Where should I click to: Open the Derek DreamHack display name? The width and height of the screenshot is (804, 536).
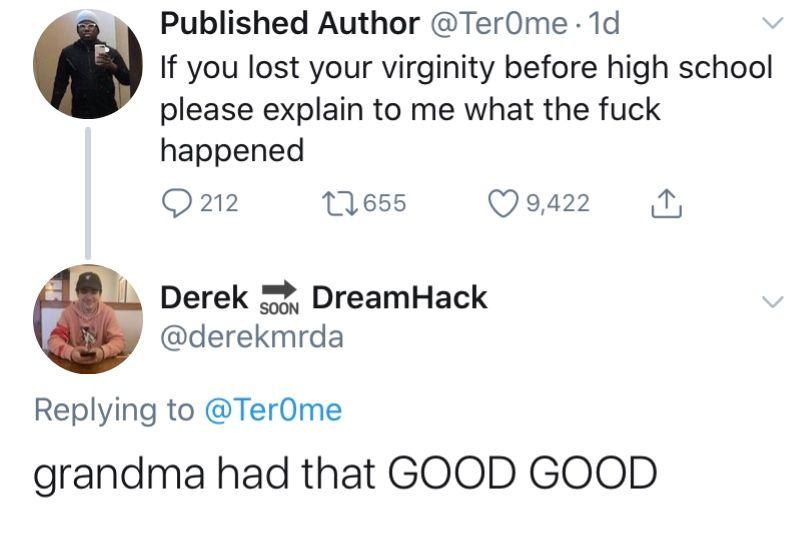[x=399, y=297]
